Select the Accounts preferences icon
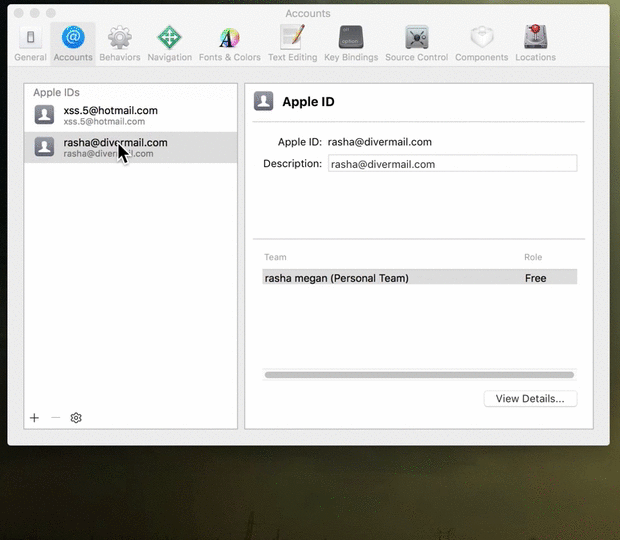 pos(73,43)
